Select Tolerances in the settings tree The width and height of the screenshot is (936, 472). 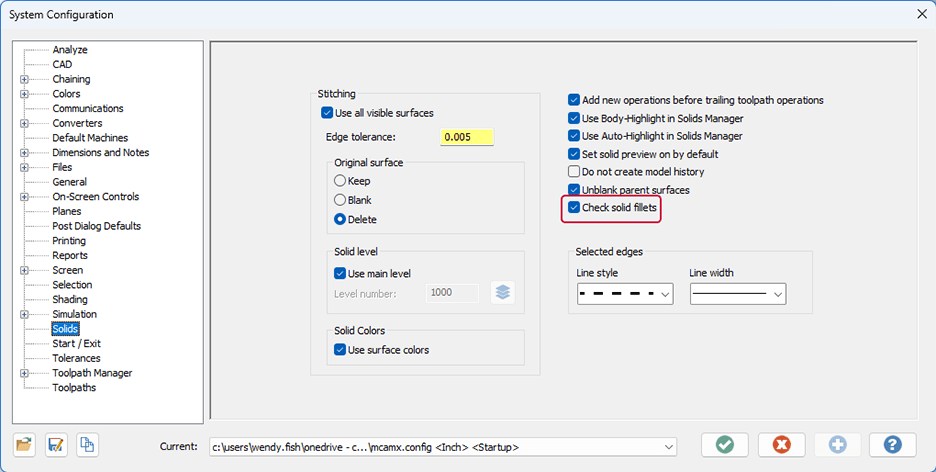(x=76, y=358)
